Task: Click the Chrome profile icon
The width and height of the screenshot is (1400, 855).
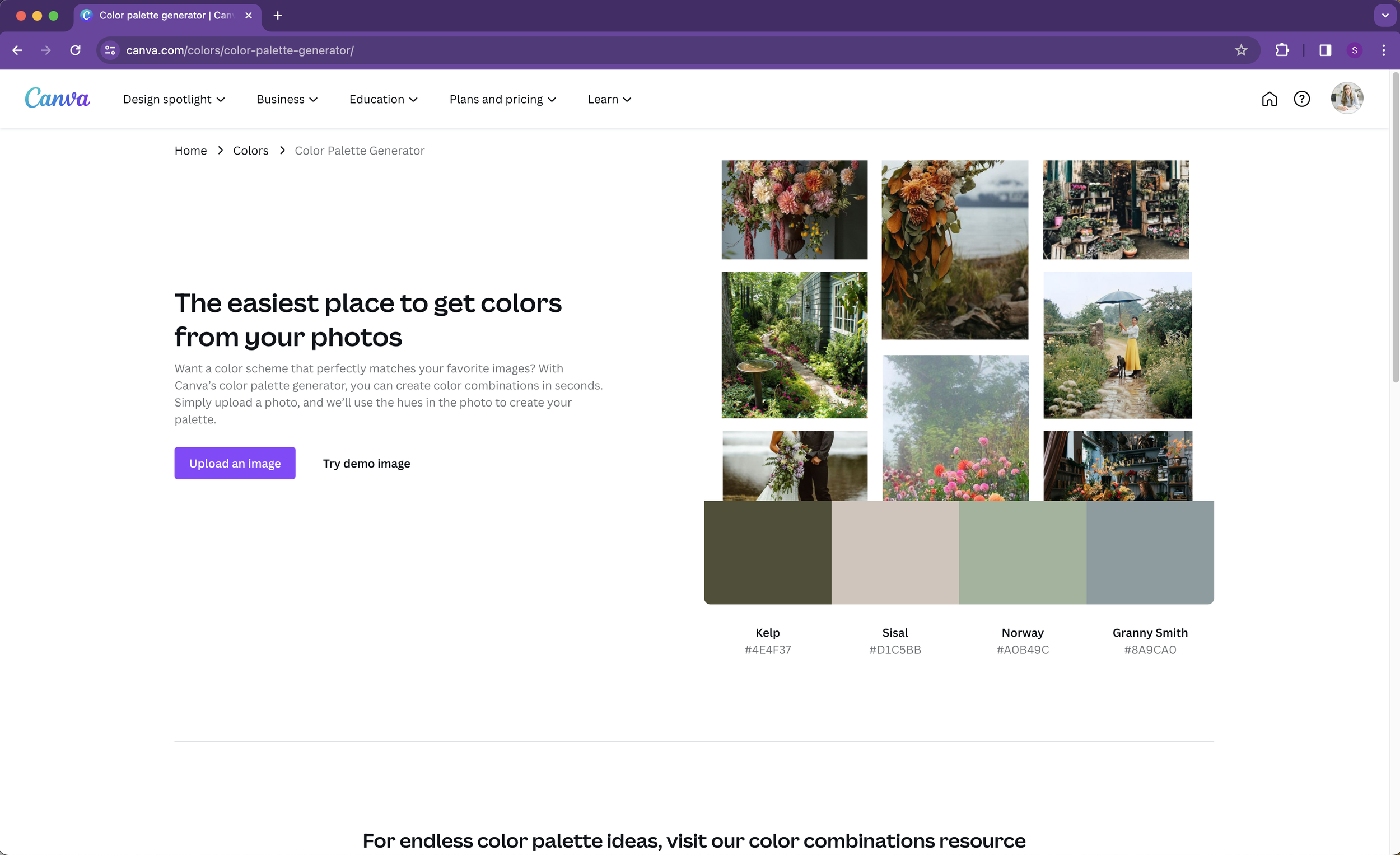Action: point(1355,50)
